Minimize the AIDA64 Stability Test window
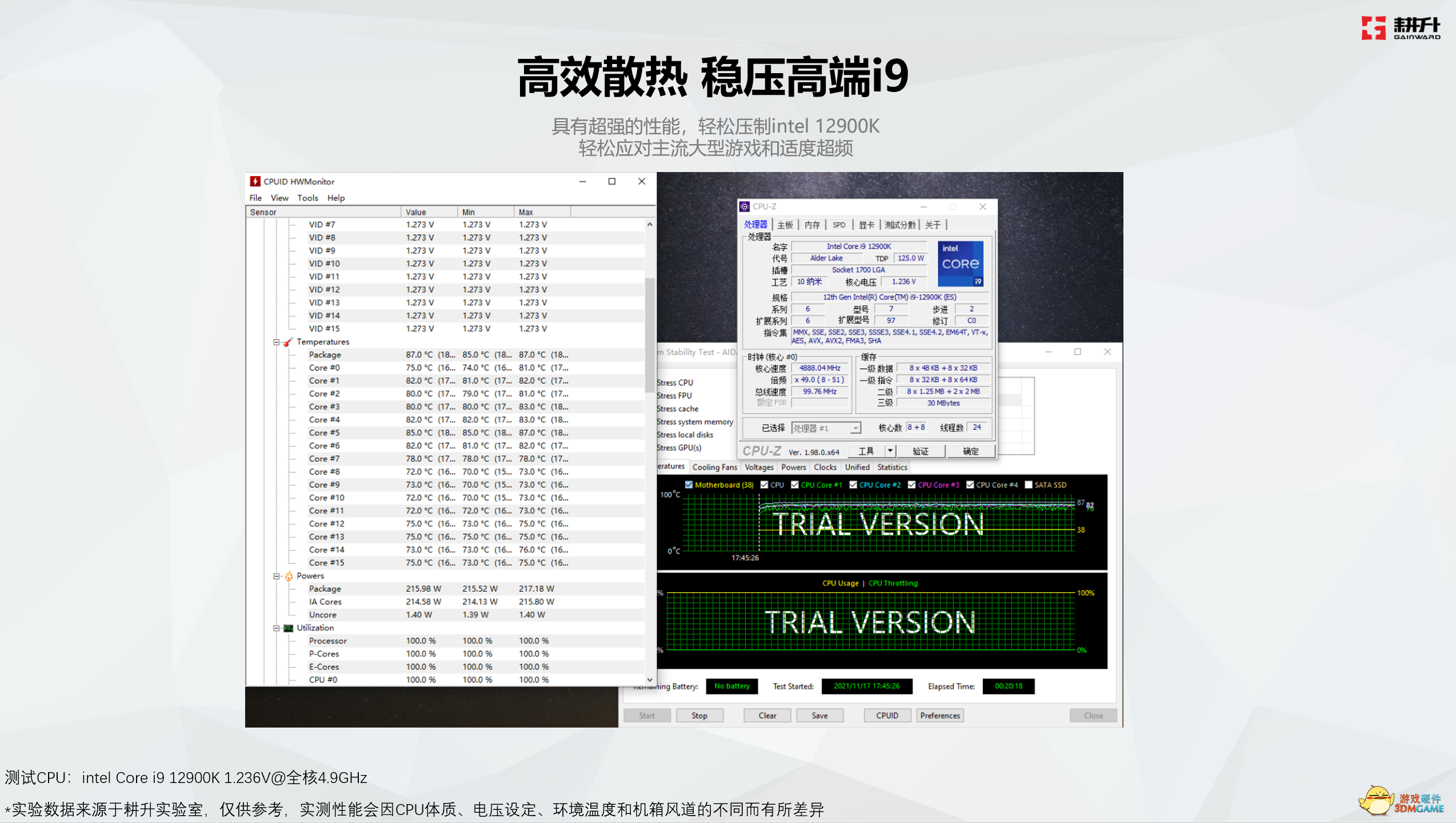Screen dimensions: 1456x823 [x=1049, y=351]
